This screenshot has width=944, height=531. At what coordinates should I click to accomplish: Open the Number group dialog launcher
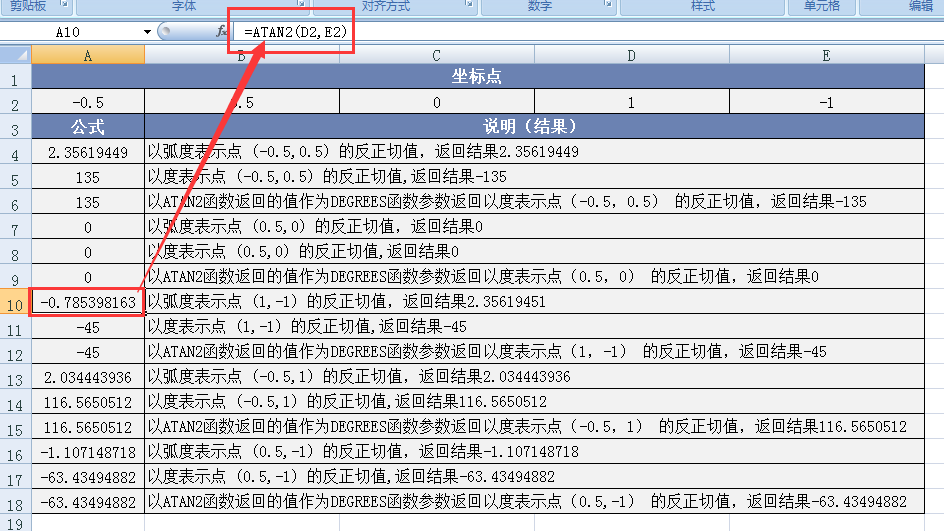608,4
